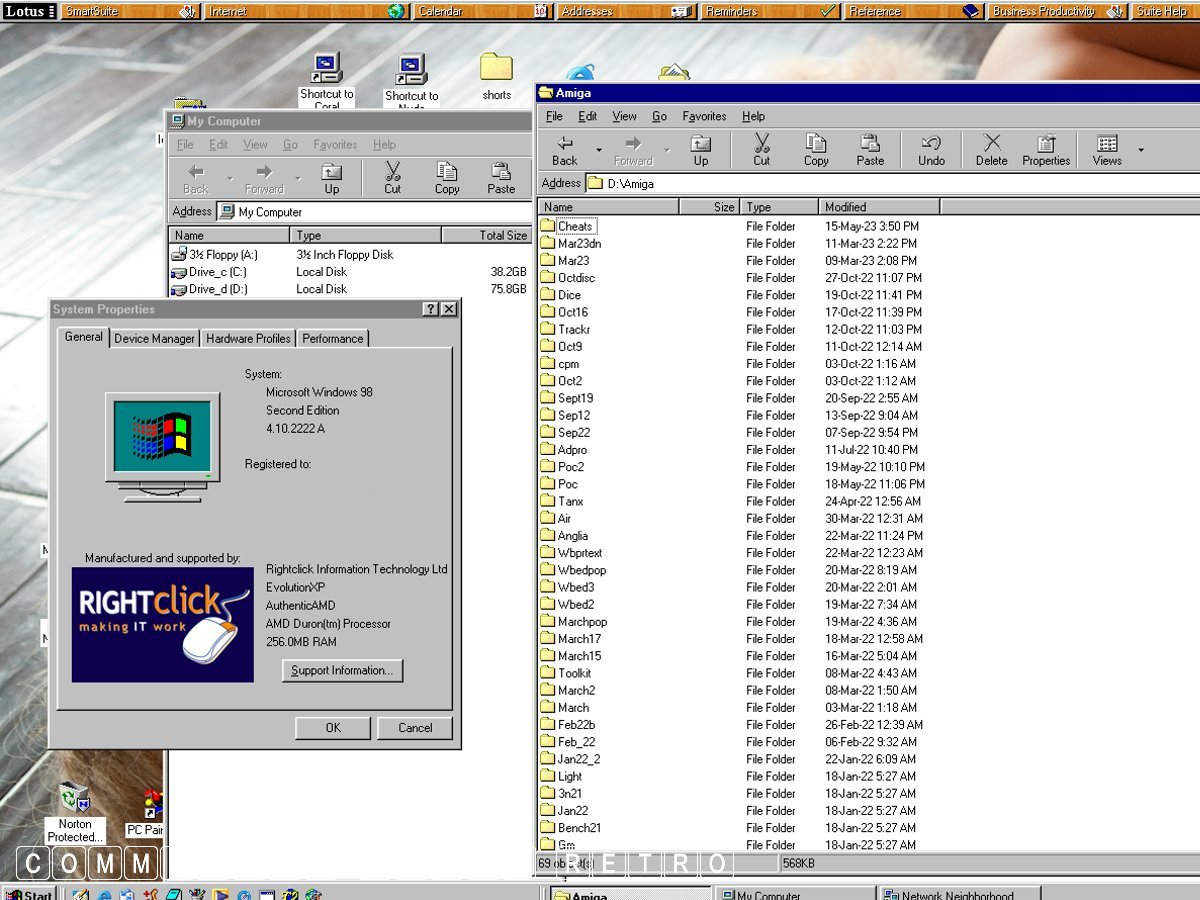The width and height of the screenshot is (1200, 900).
Task: Select the Cheats folder
Action: (575, 226)
